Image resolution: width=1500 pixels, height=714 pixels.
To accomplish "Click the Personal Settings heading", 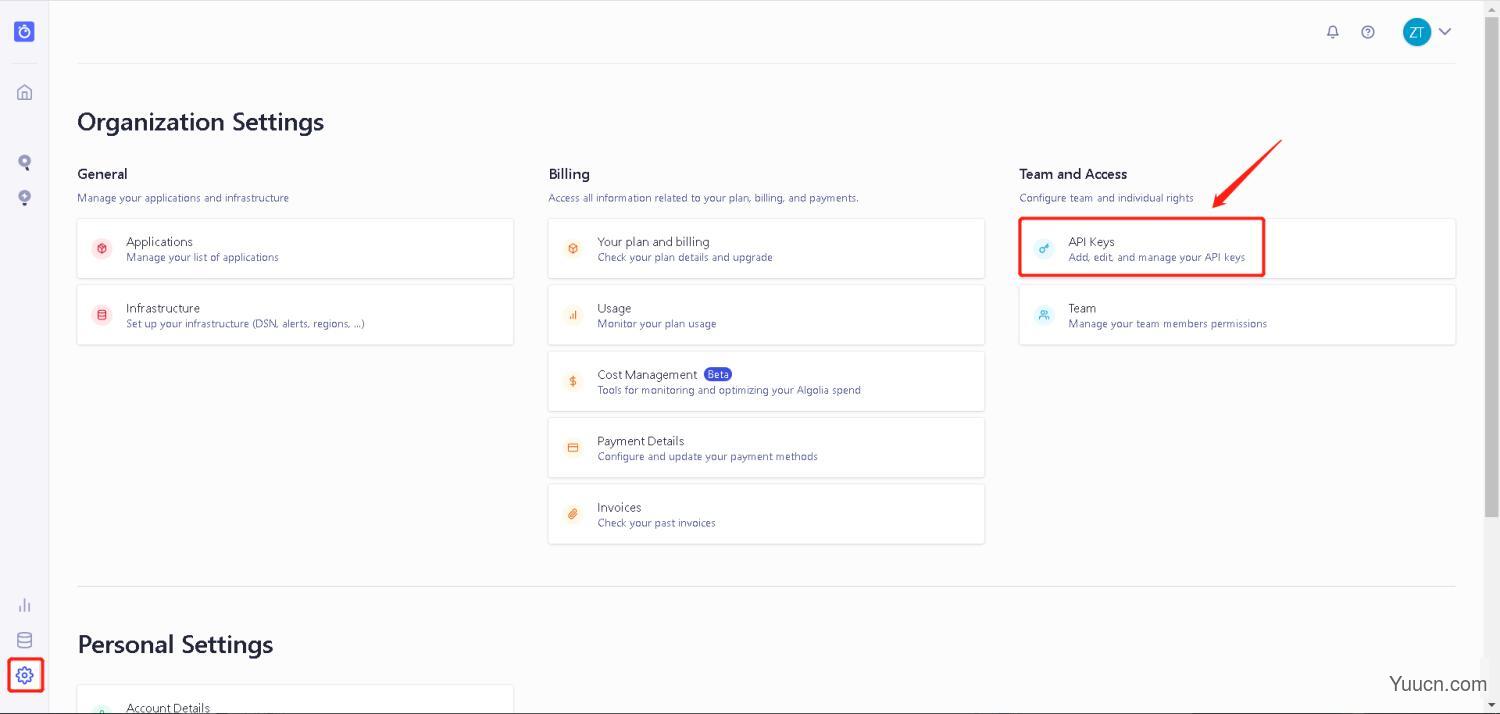I will tap(175, 645).
